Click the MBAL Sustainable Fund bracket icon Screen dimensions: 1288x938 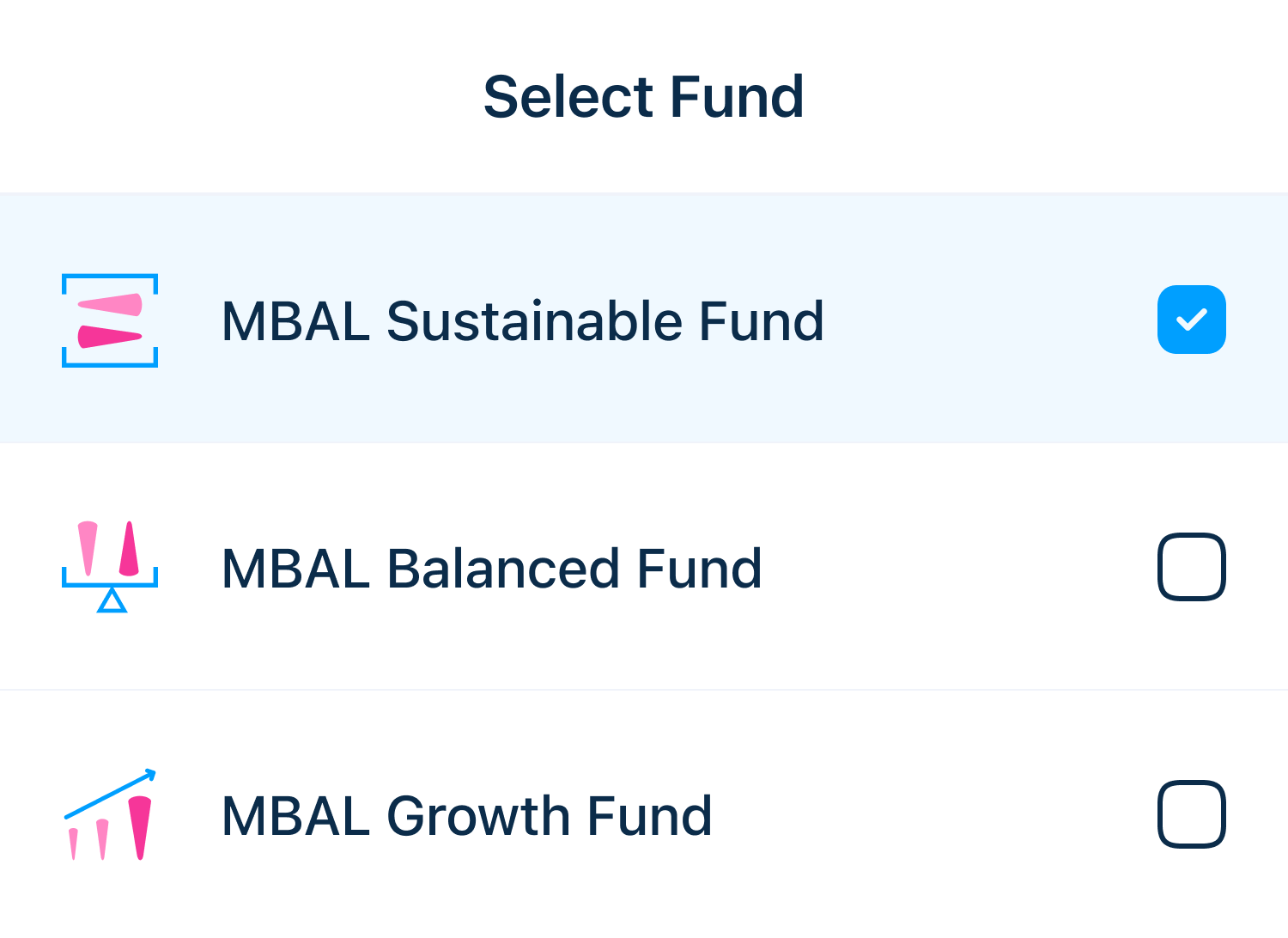click(x=110, y=320)
